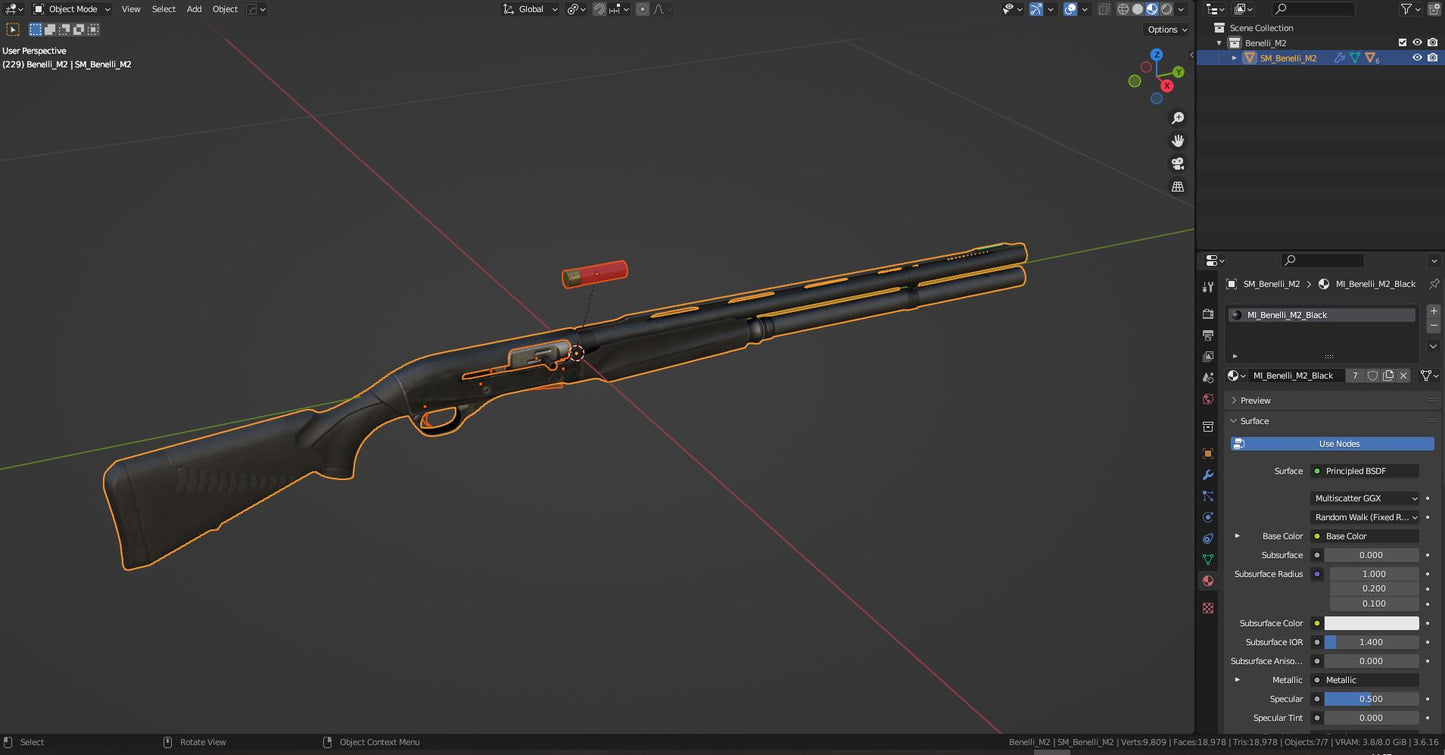Image resolution: width=1445 pixels, height=755 pixels.
Task: Expand the Preview section in material properties
Action: click(1253, 400)
